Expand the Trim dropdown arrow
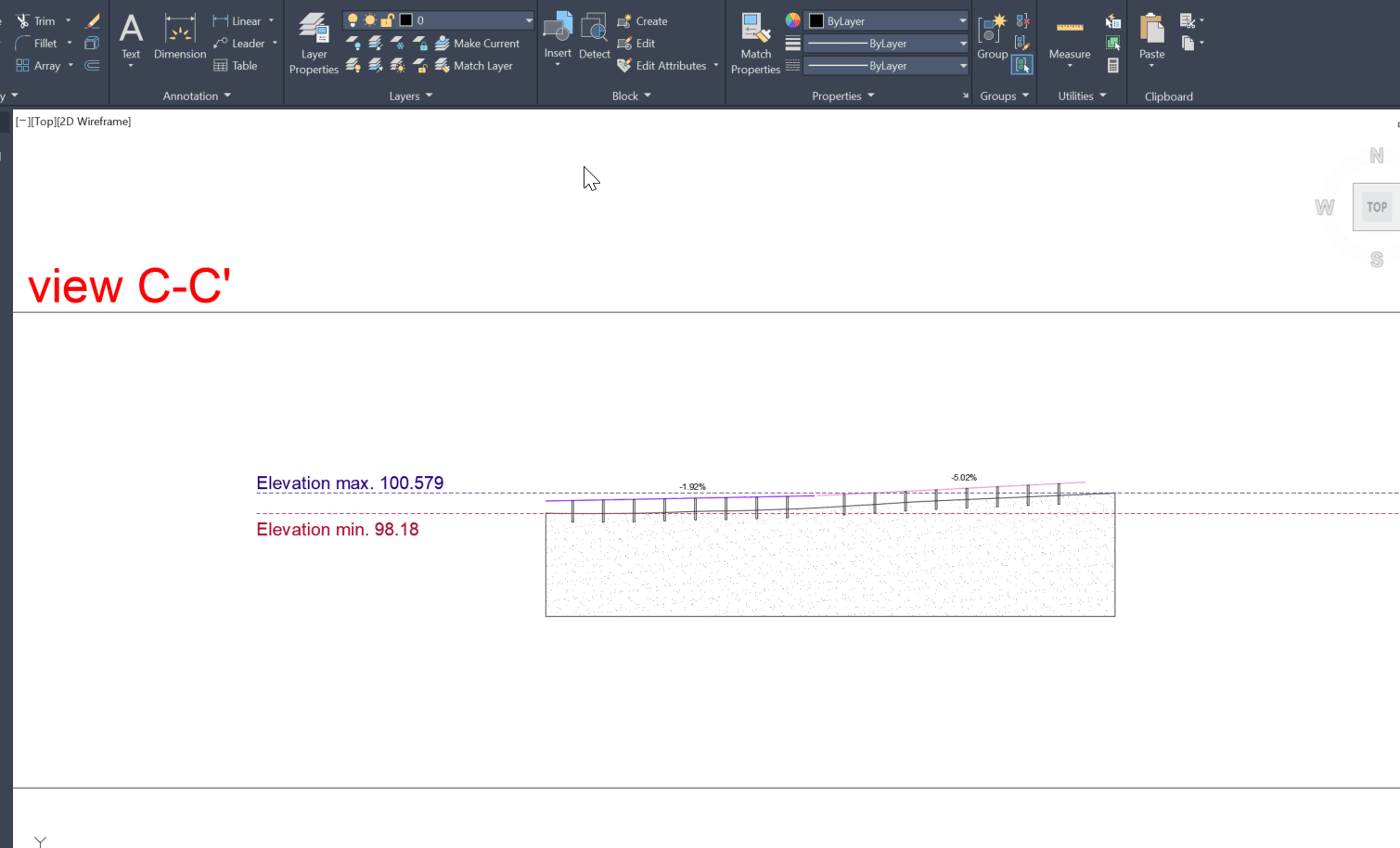This screenshot has height=848, width=1400. [68, 20]
